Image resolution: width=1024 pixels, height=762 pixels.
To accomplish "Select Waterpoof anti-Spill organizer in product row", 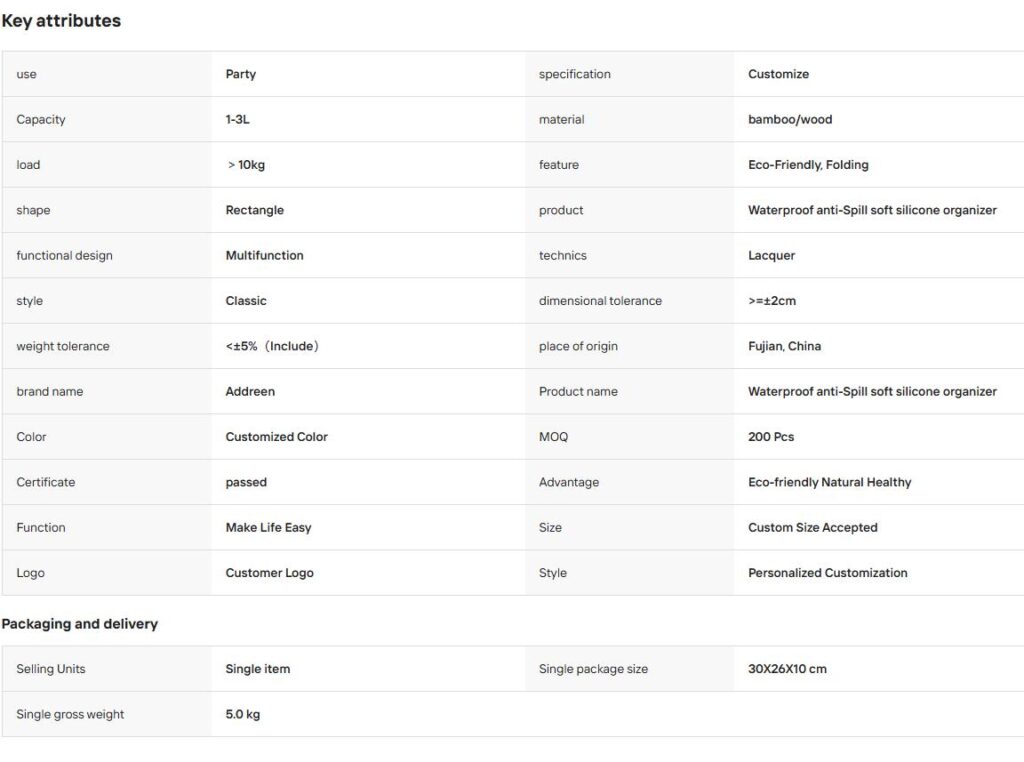I will pyautogui.click(x=872, y=210).
